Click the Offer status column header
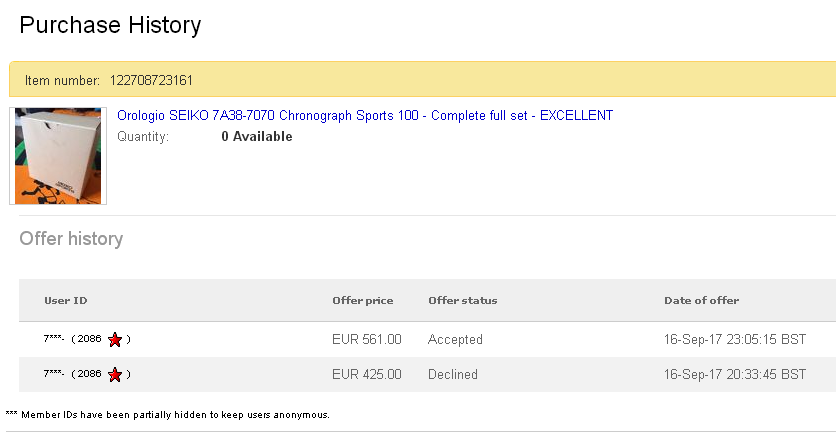836x432 pixels. click(x=462, y=300)
